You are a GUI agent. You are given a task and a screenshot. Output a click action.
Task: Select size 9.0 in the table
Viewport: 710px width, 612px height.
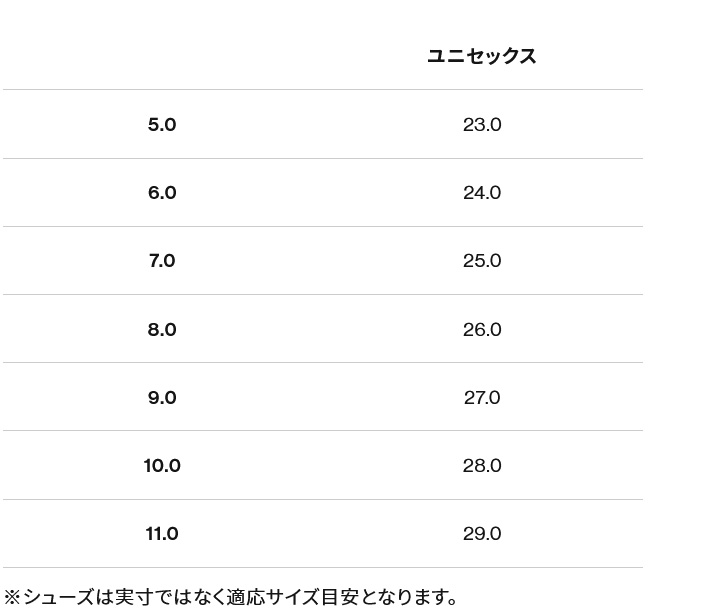162,398
